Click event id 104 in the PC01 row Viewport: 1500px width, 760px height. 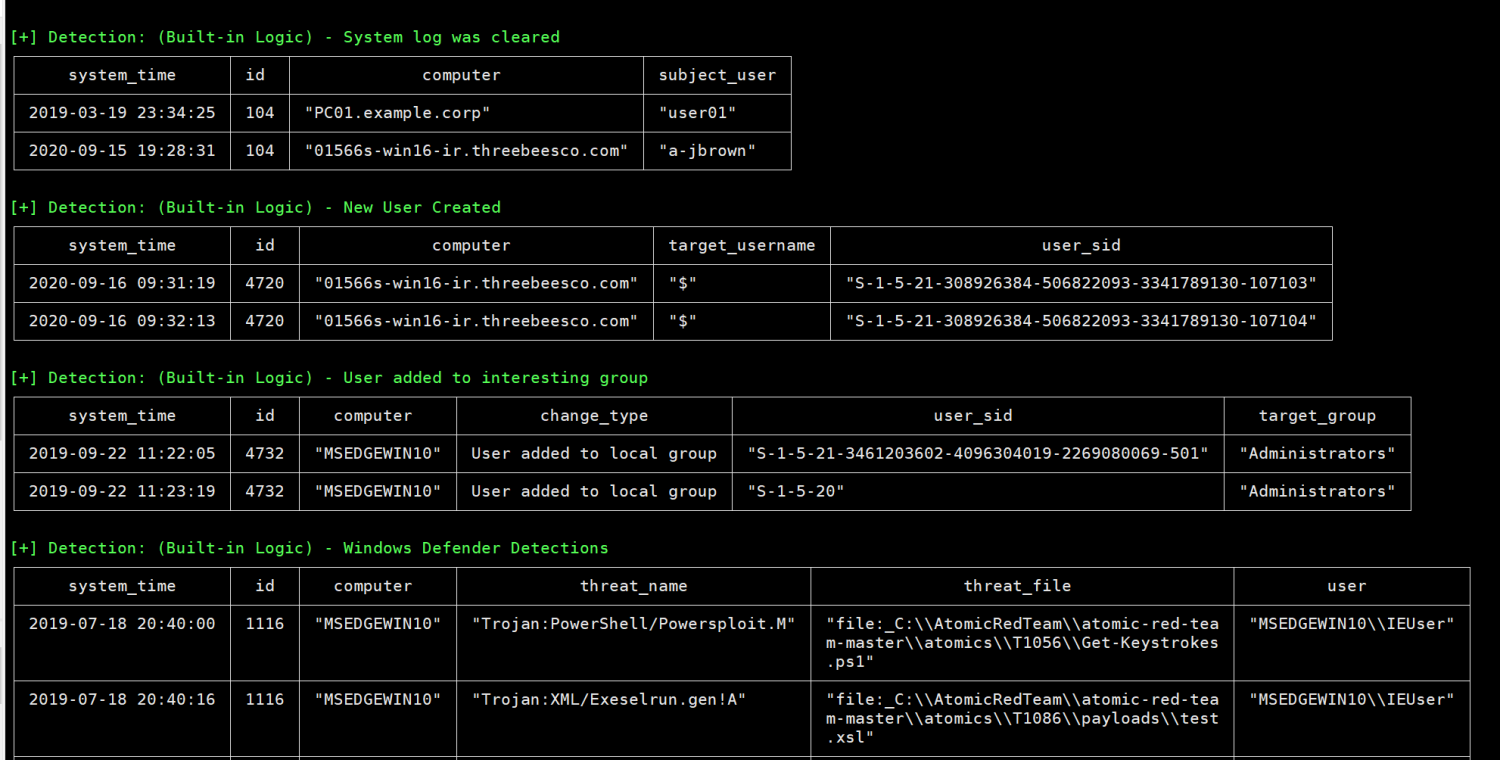pyautogui.click(x=260, y=113)
